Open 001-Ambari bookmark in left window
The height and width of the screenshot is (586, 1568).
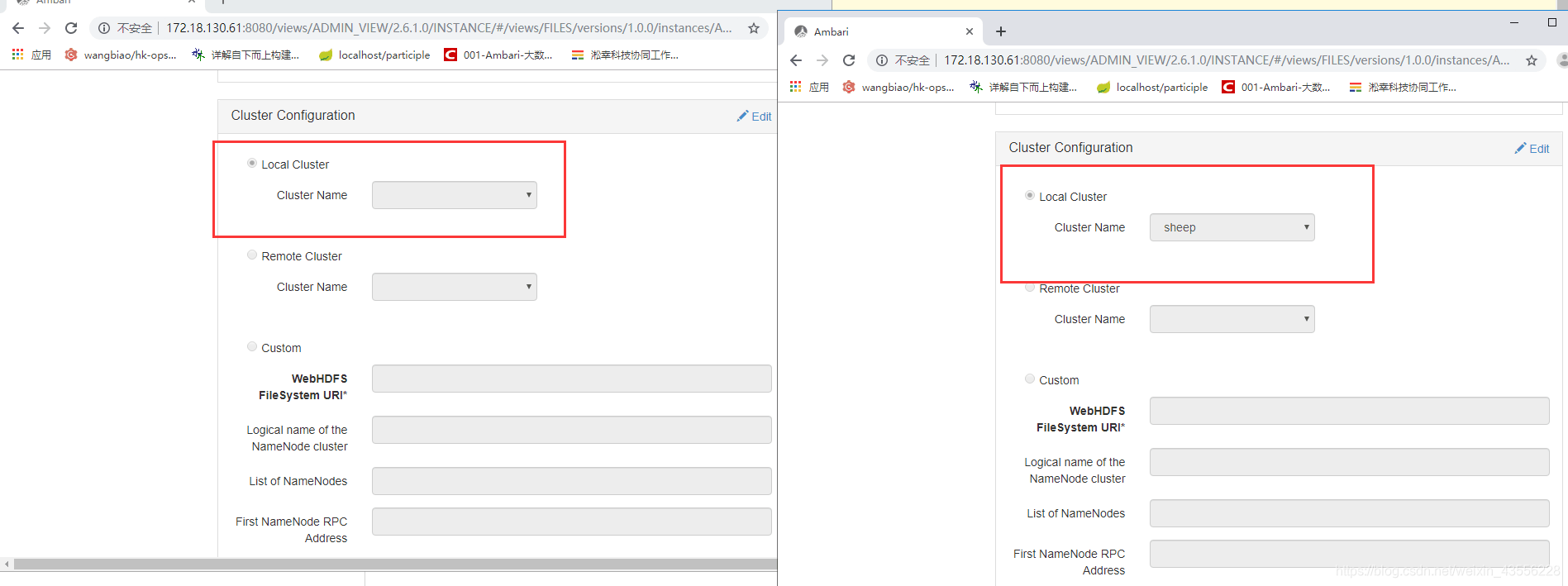point(498,55)
